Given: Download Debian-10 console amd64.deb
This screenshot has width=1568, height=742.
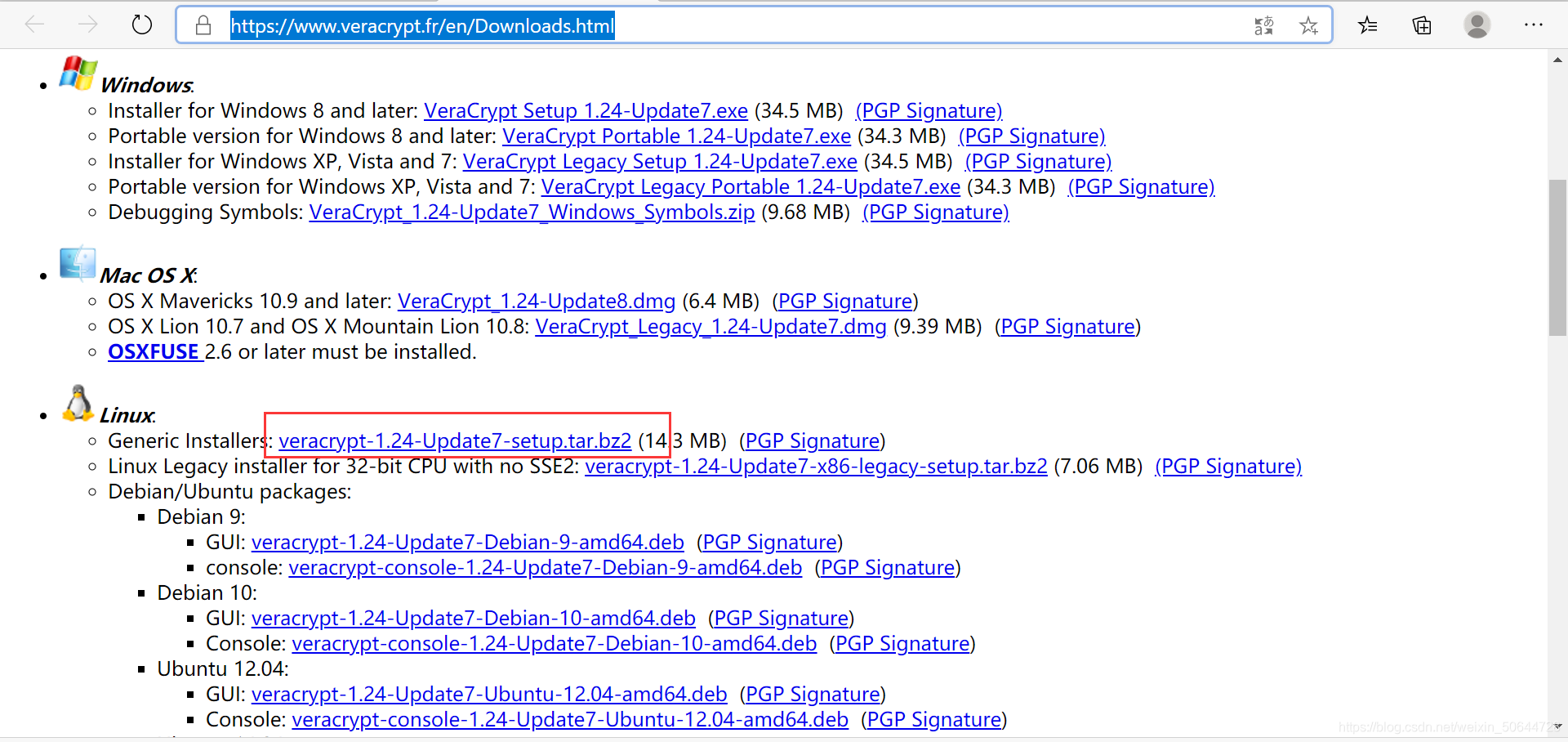Looking at the screenshot, I should point(555,644).
